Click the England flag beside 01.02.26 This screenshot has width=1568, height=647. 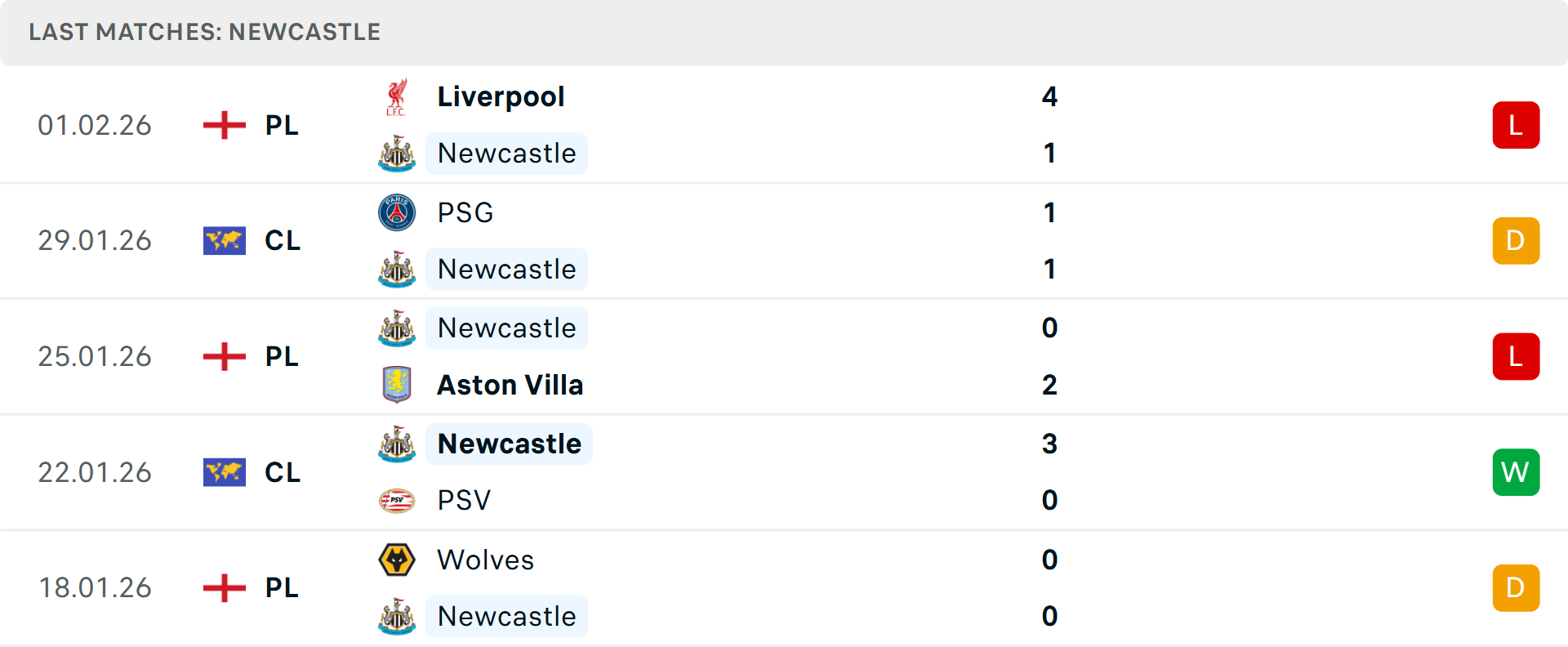225,125
